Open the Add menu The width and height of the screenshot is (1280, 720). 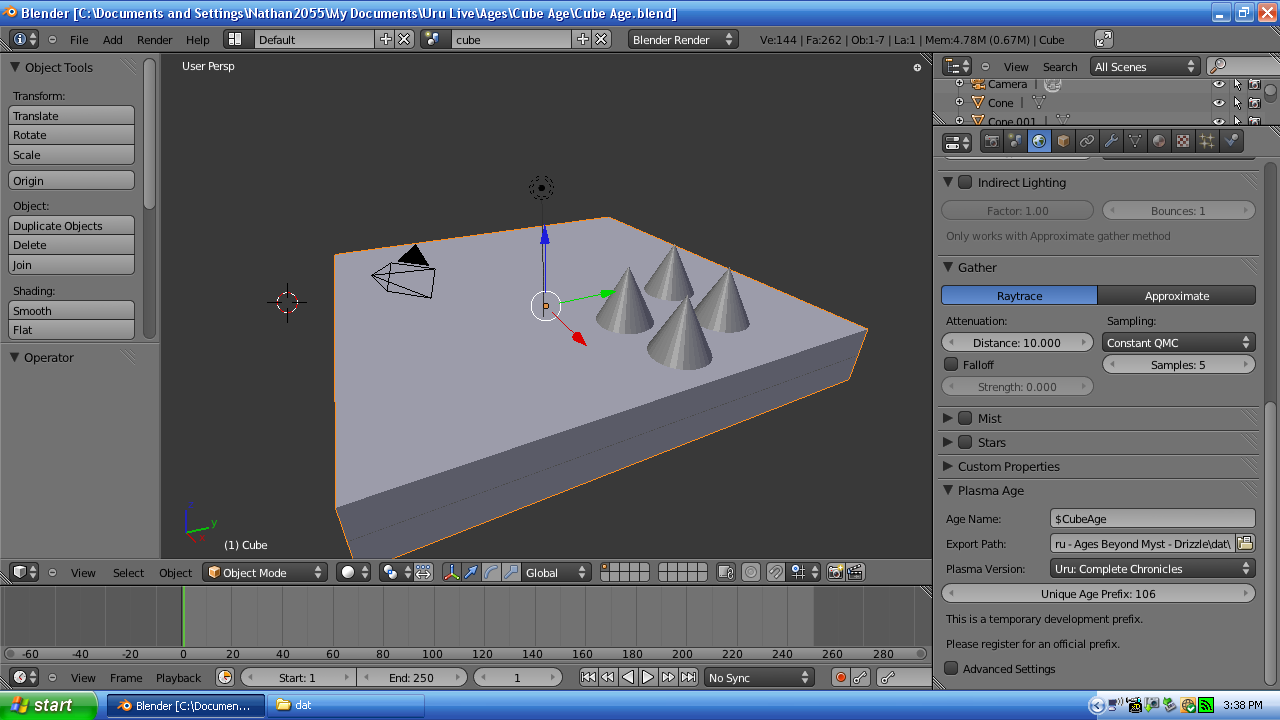coord(113,40)
